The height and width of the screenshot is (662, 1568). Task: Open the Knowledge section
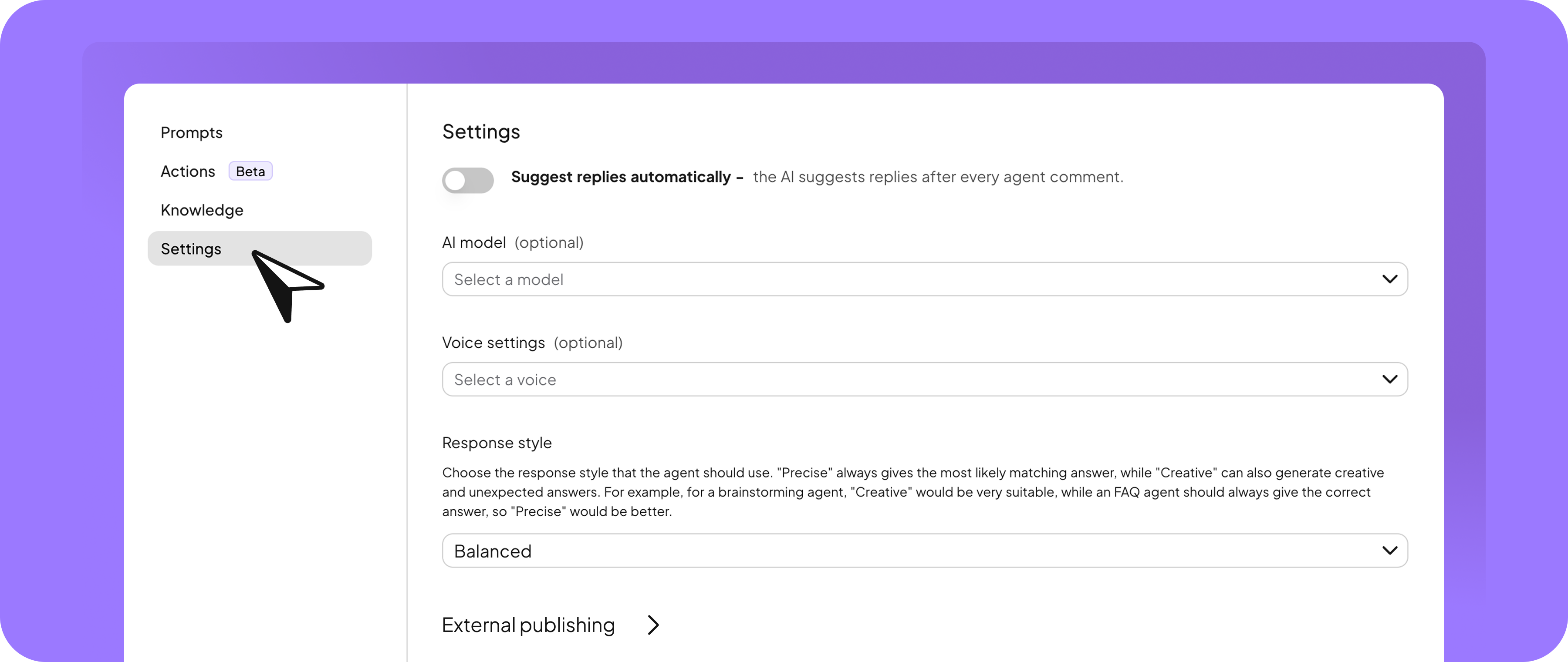(x=202, y=210)
